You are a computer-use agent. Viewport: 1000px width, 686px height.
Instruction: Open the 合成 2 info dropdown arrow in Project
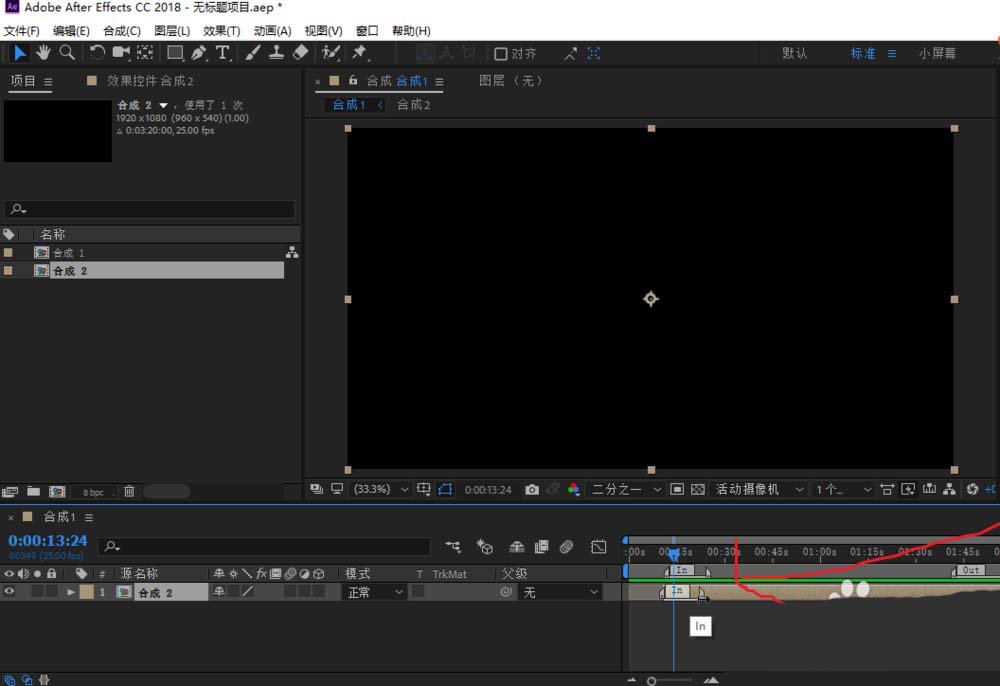point(163,105)
